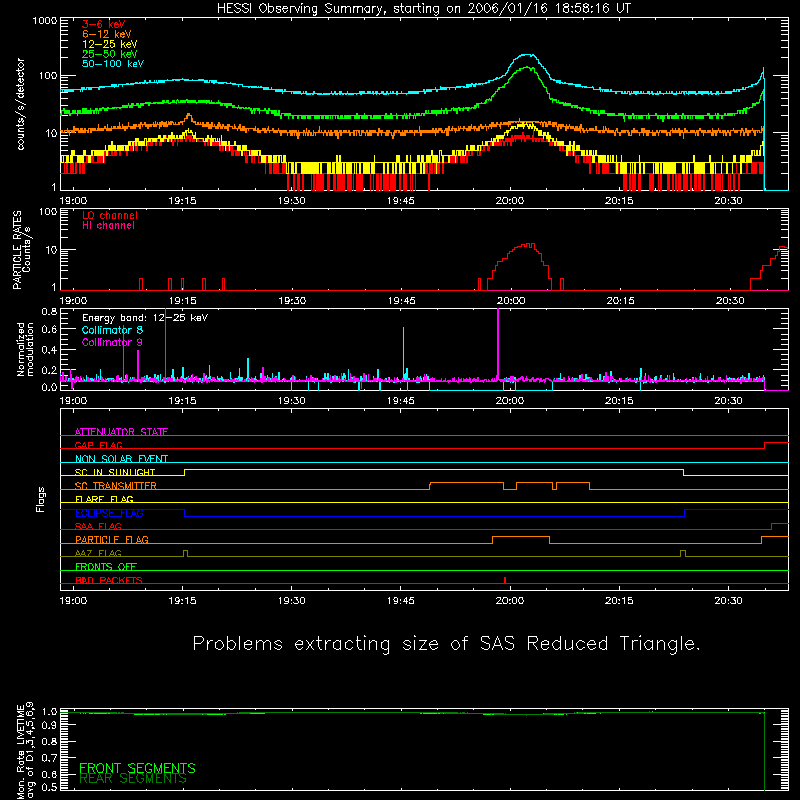Click the HESSI Observing Summary title text
The image size is (800, 800).
click(x=423, y=9)
